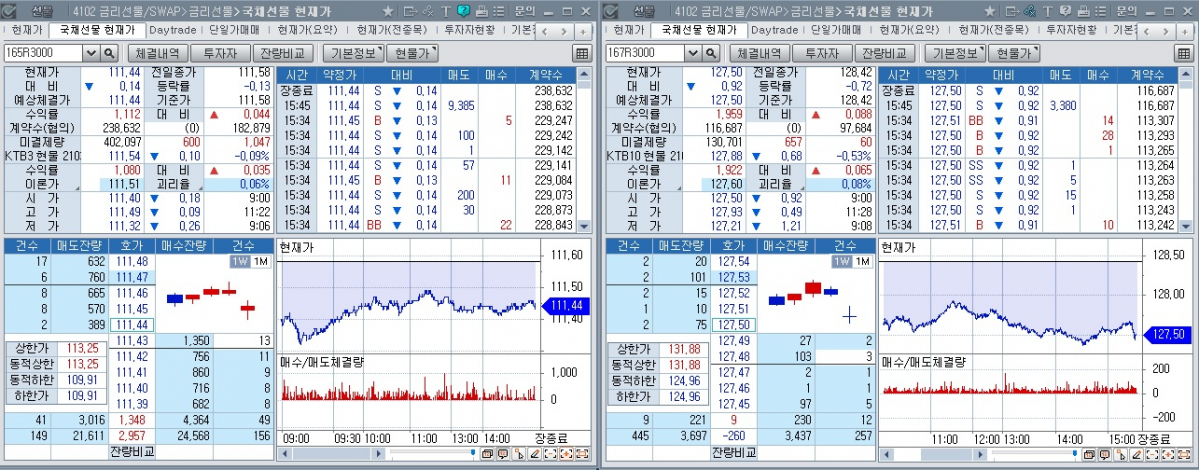This screenshot has height=470, width=1199.
Task: Click 체결내역 button in right window
Action: click(759, 53)
